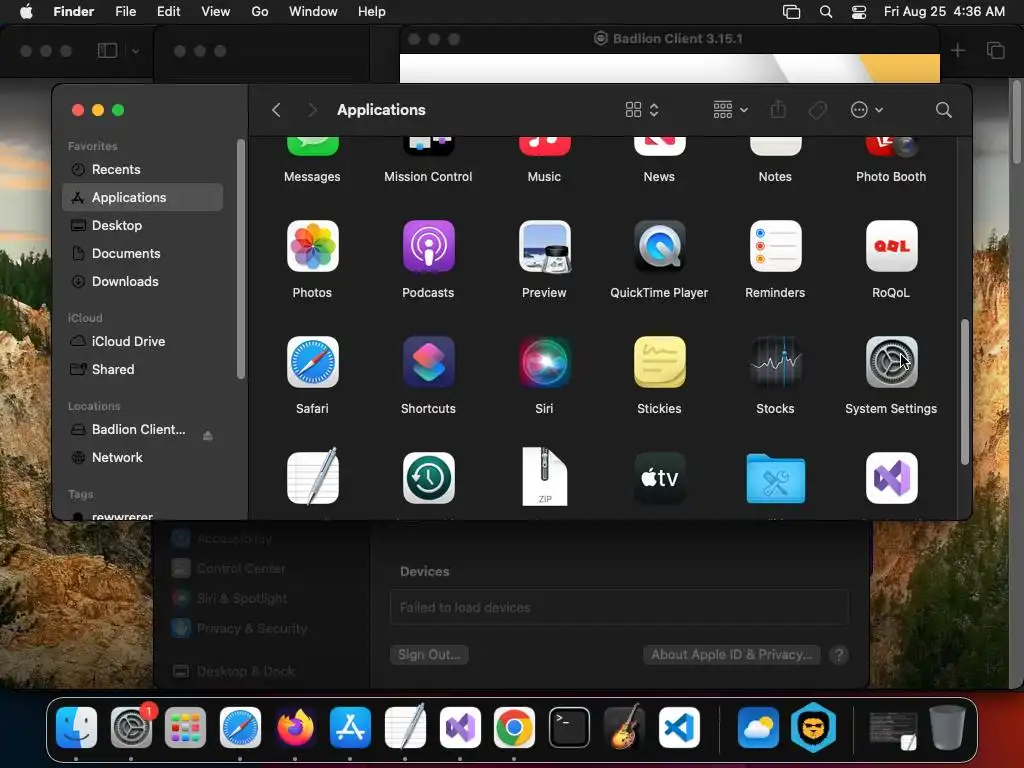1024x768 pixels.
Task: Open the Podcasts app icon
Action: pyautogui.click(x=428, y=246)
